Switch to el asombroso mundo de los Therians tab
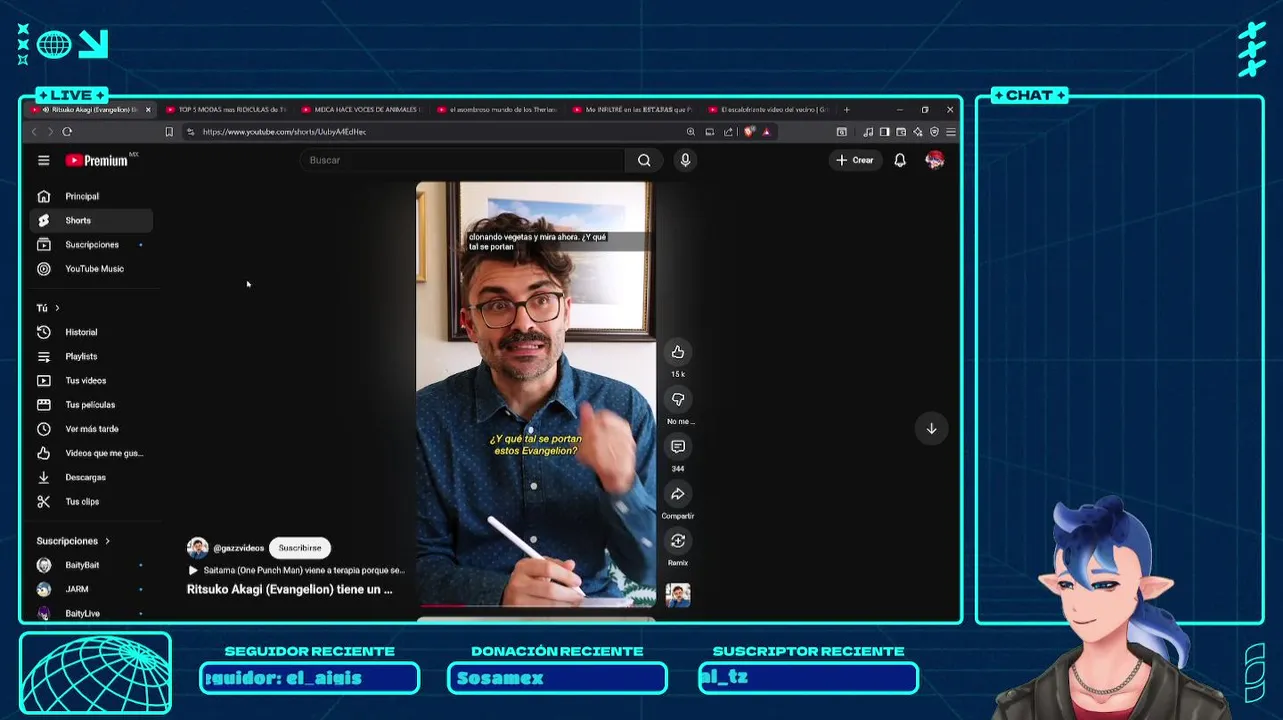This screenshot has width=1283, height=720. tap(498, 110)
